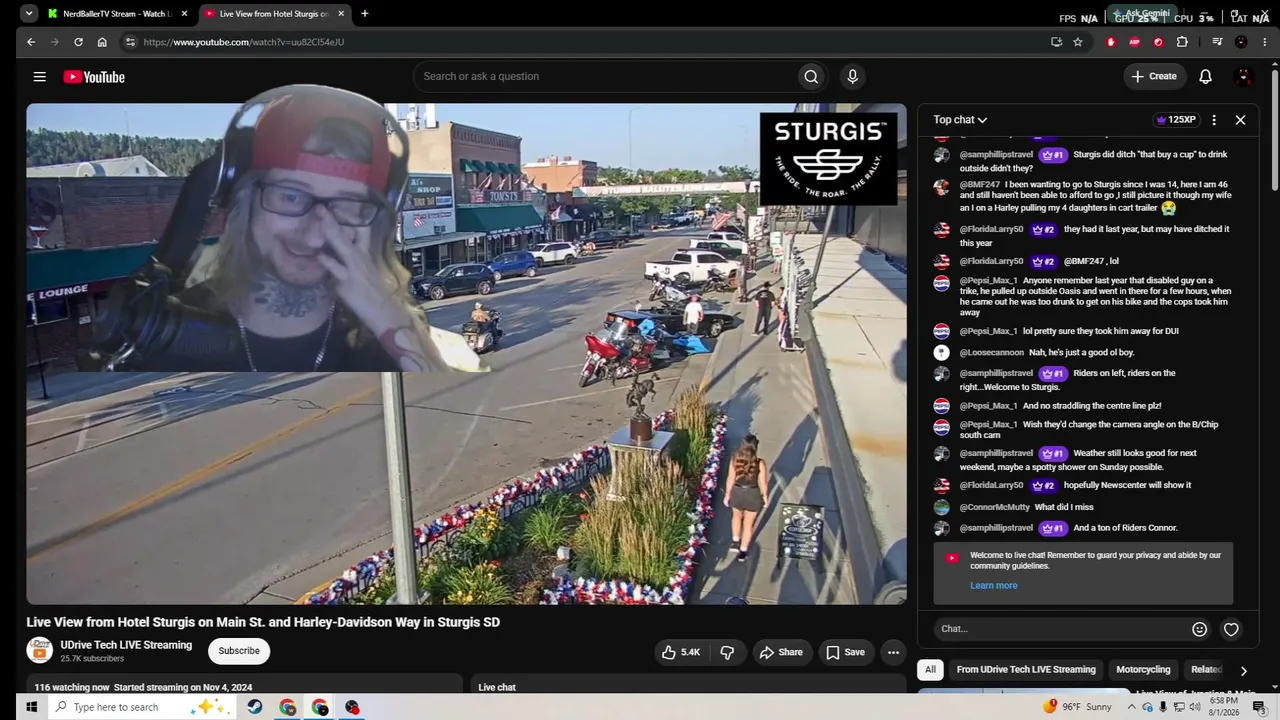
Task: Open the YouTube guide hamburger menu
Action: (39, 77)
